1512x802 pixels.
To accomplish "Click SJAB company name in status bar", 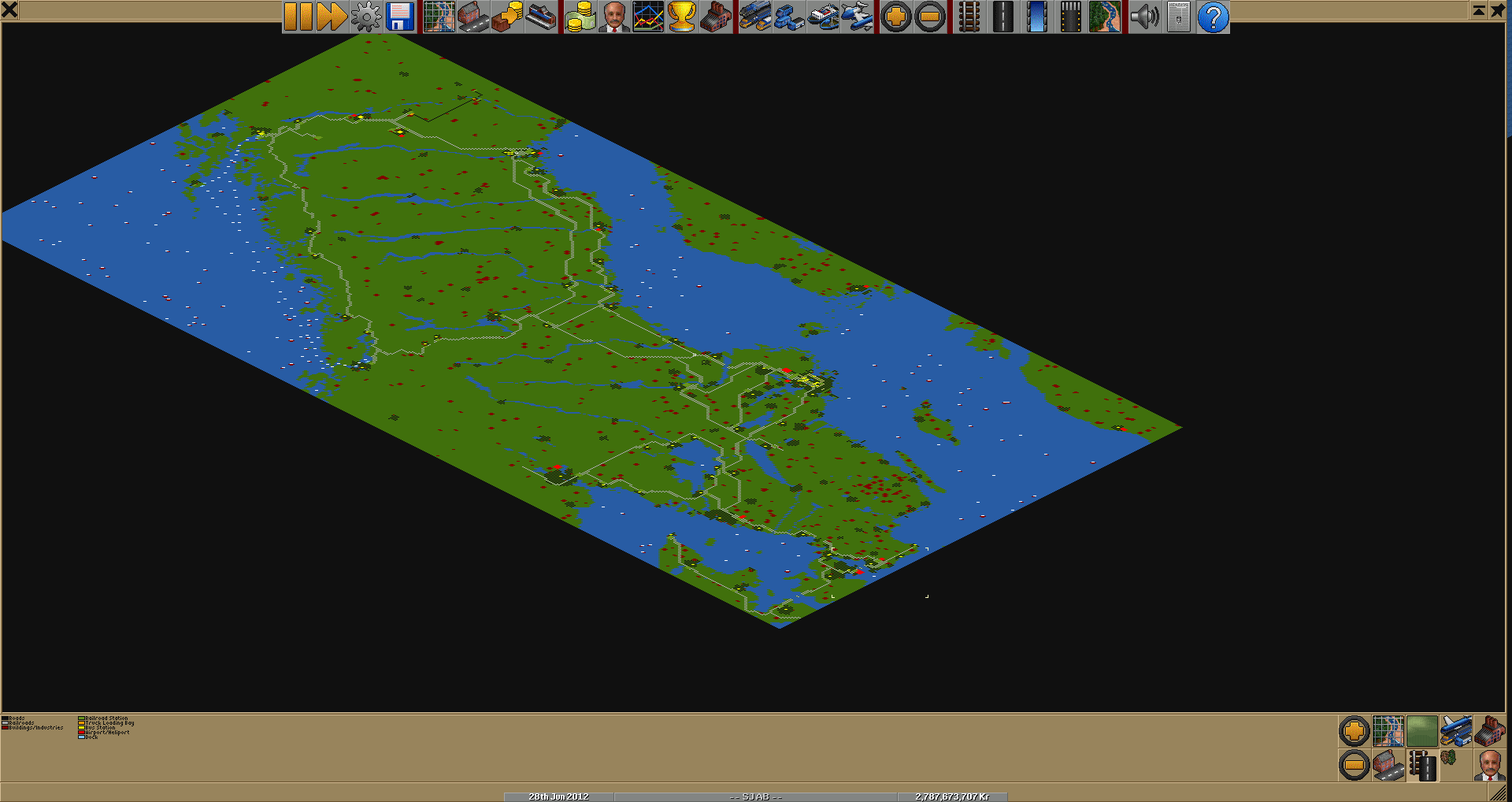I will coord(755,796).
